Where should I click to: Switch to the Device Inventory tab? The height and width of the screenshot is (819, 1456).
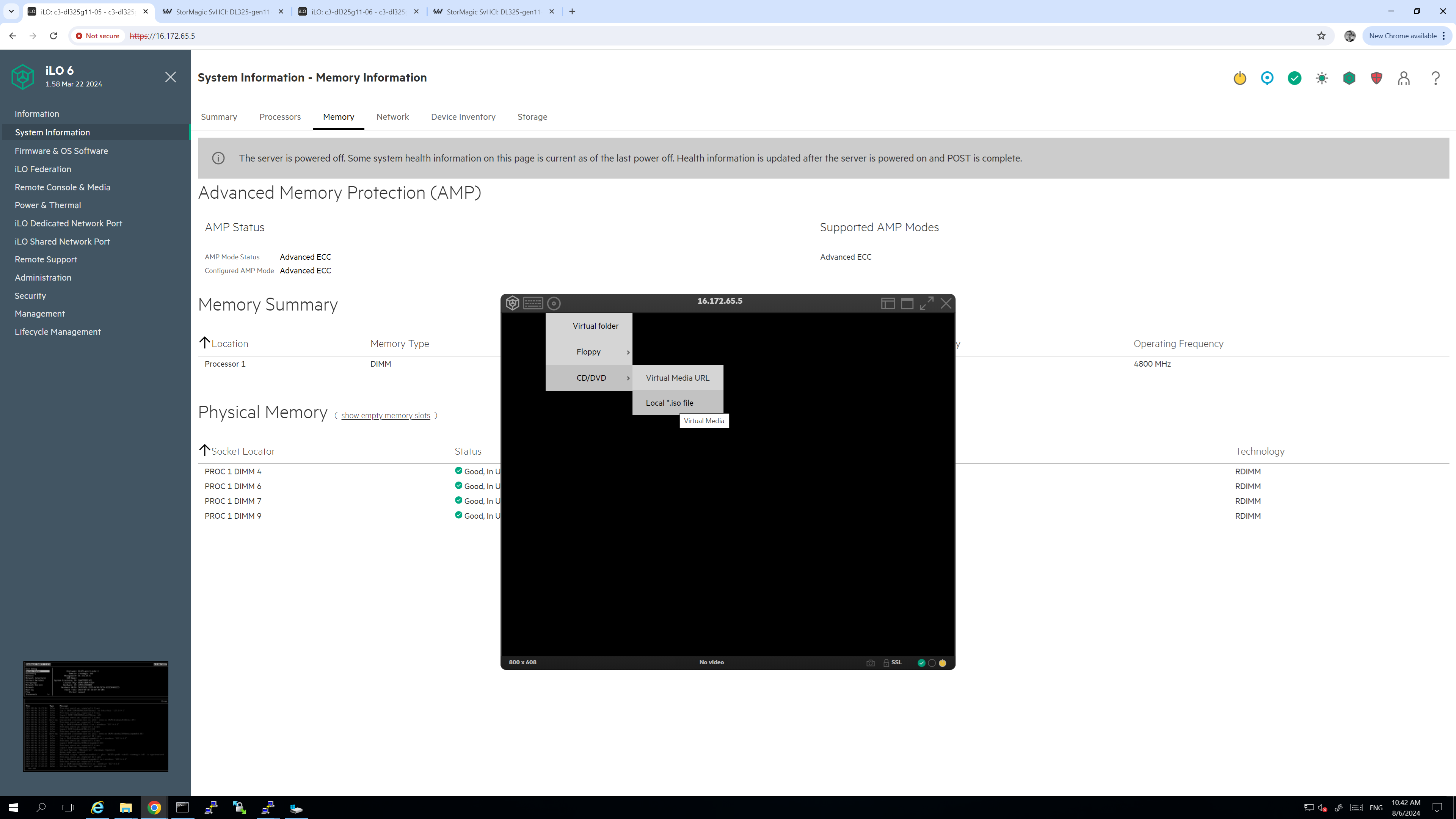(x=463, y=116)
